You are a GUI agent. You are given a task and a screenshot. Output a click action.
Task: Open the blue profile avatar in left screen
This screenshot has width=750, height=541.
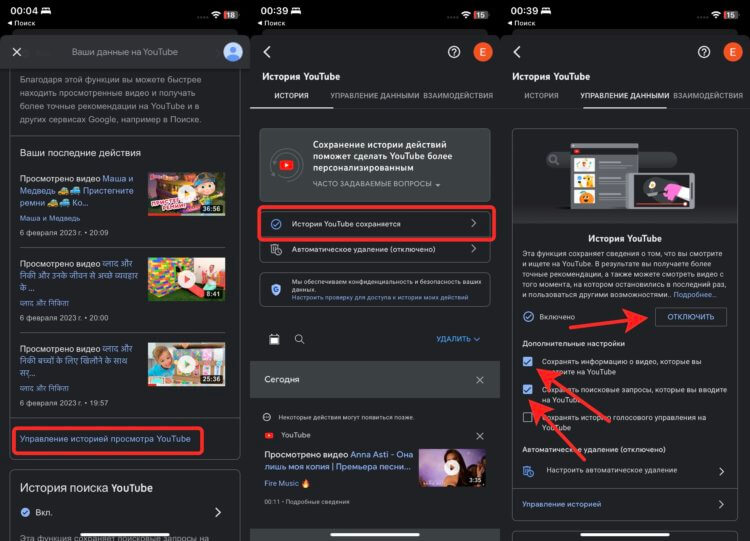pos(233,52)
